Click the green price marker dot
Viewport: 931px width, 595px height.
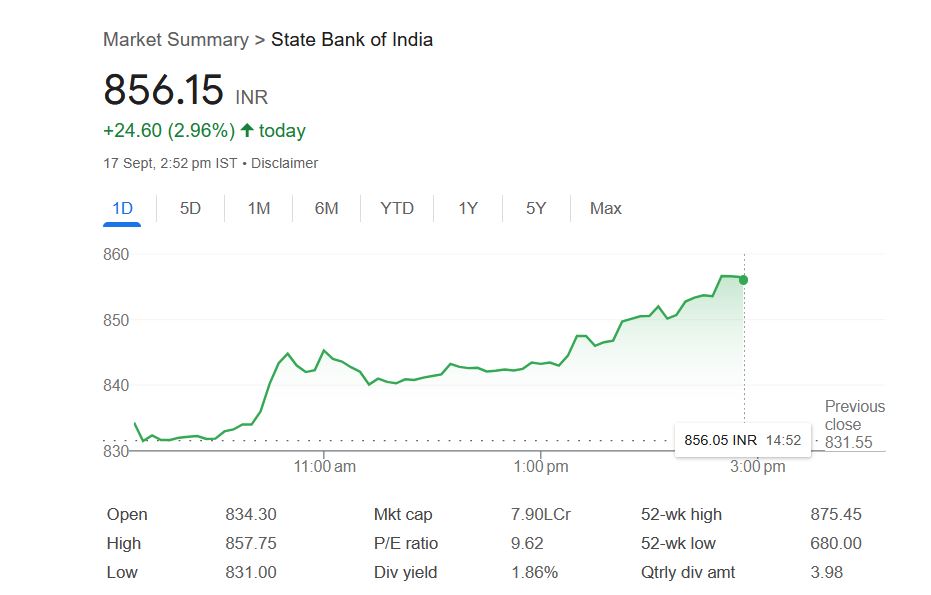(744, 280)
